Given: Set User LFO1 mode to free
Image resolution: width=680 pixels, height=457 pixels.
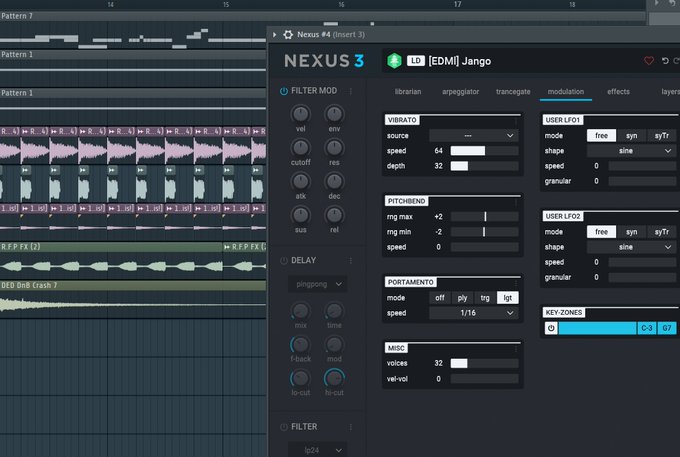Looking at the screenshot, I should 601,136.
